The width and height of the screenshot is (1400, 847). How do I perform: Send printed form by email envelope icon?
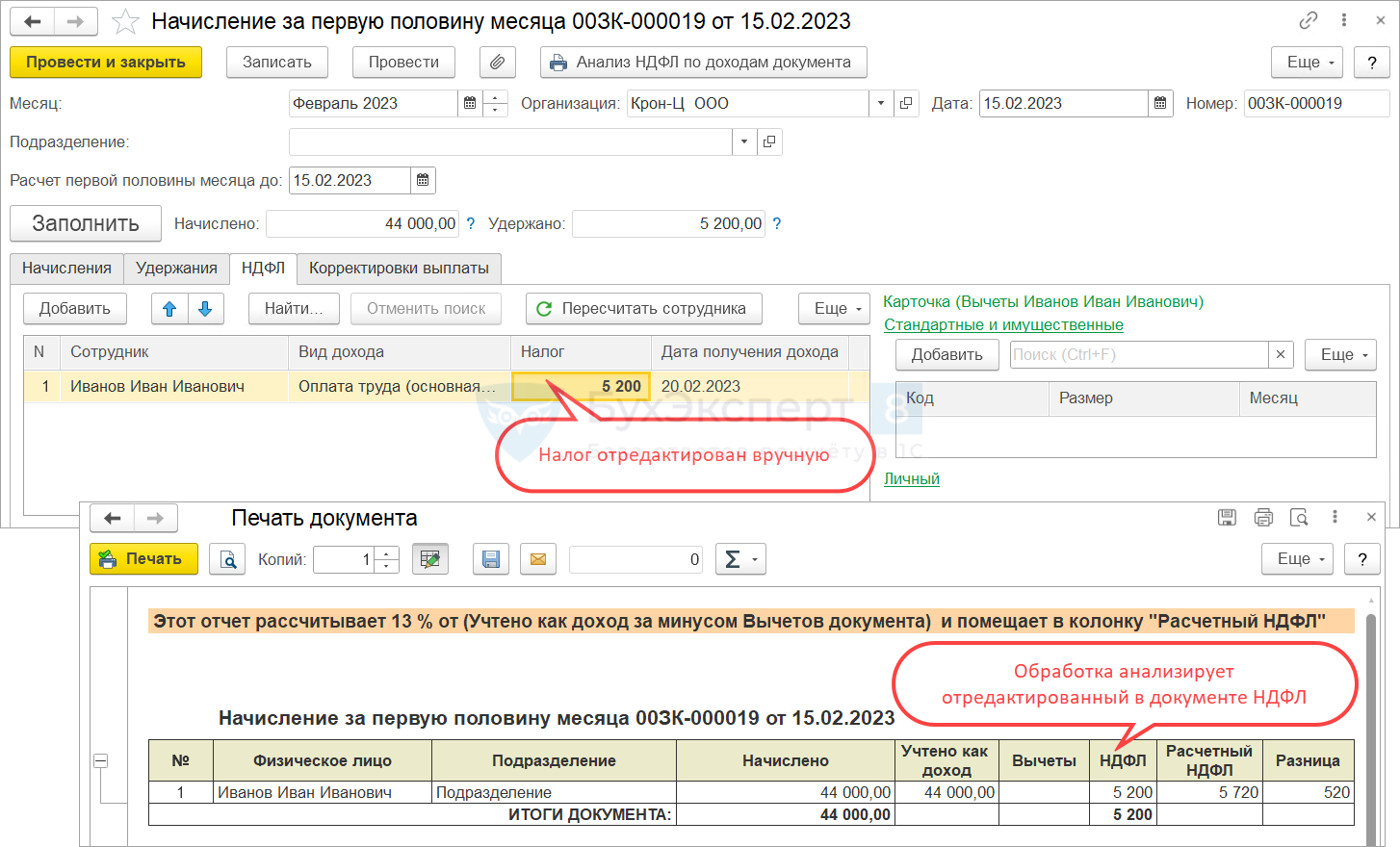tap(538, 559)
